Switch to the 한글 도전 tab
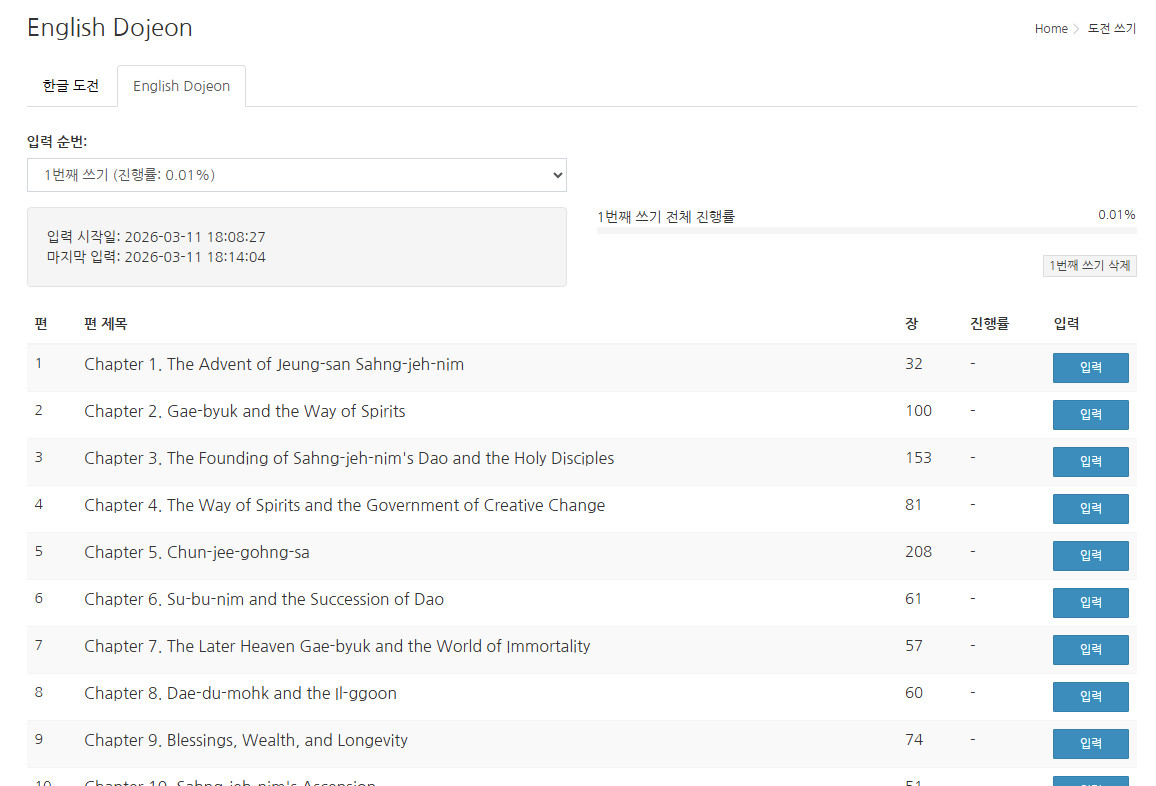 pyautogui.click(x=71, y=86)
